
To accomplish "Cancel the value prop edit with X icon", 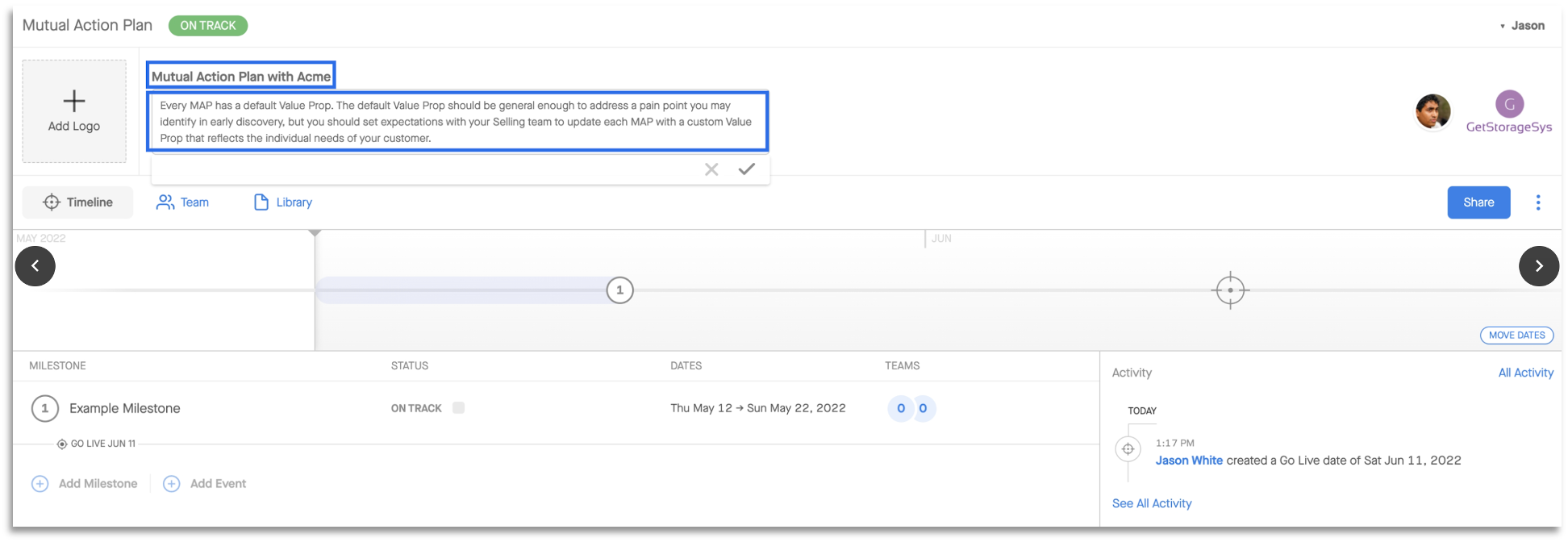I will (x=711, y=169).
